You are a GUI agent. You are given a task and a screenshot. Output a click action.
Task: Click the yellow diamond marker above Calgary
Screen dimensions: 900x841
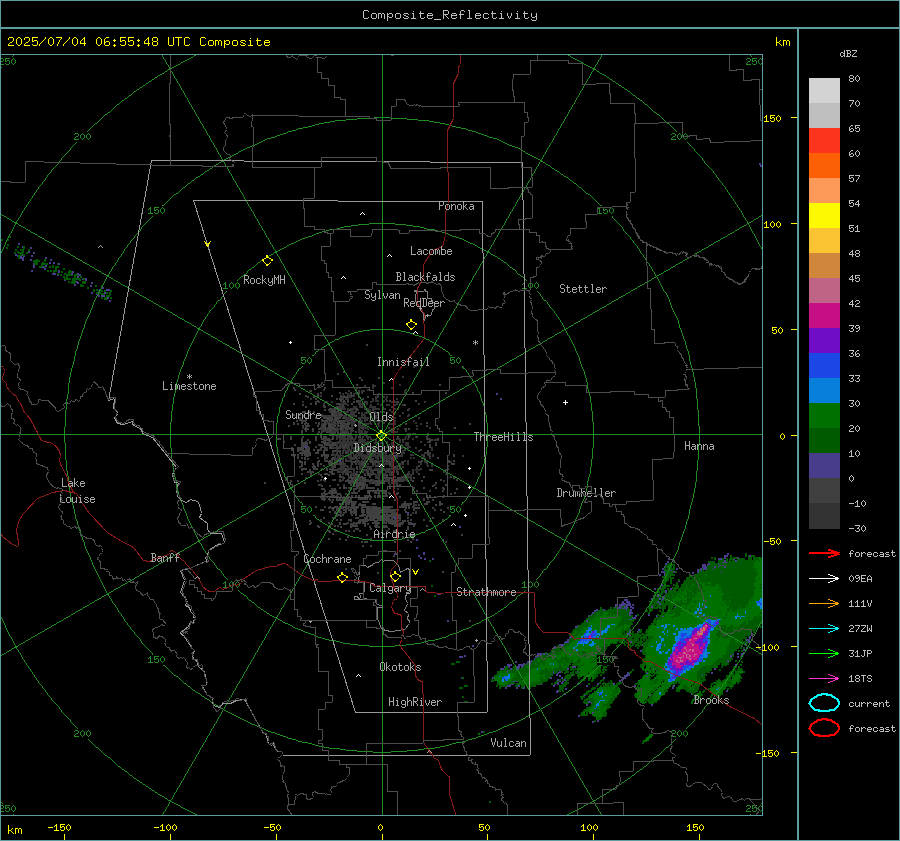point(395,576)
